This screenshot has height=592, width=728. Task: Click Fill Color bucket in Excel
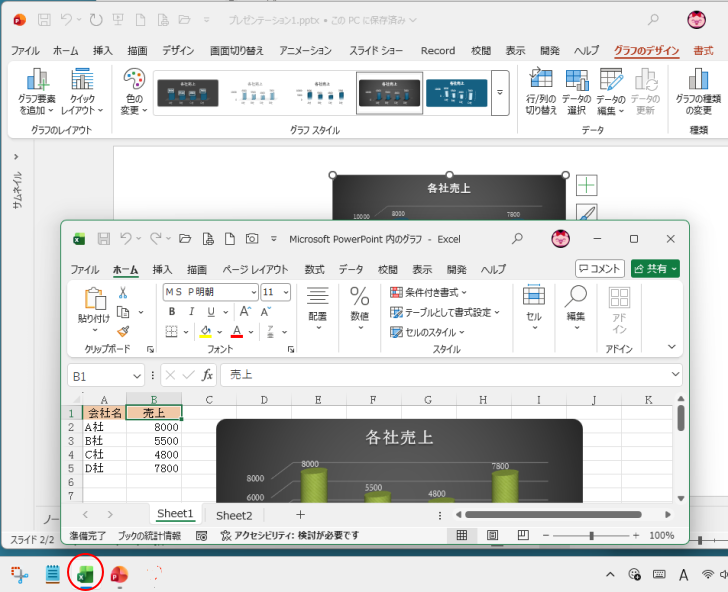(x=206, y=332)
